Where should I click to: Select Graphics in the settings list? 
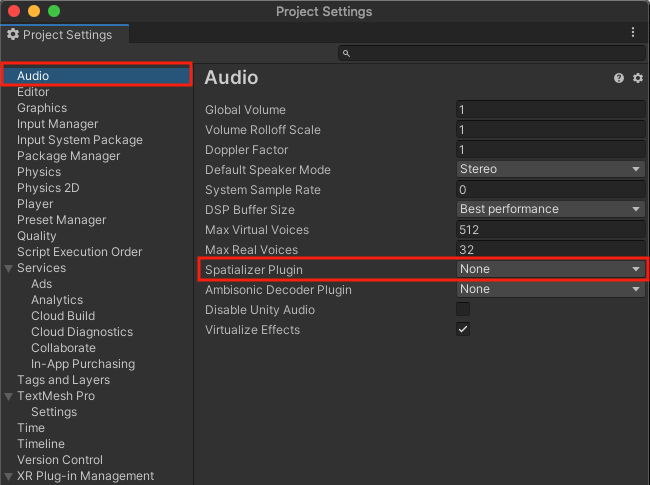pos(42,108)
